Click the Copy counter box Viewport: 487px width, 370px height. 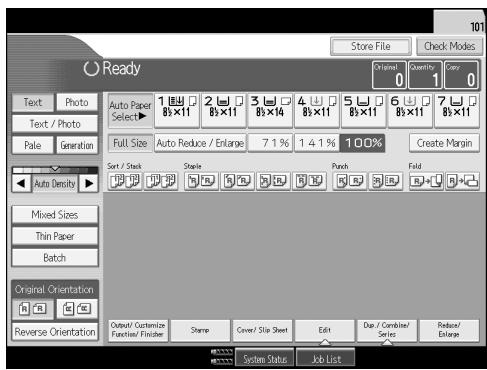461,75
